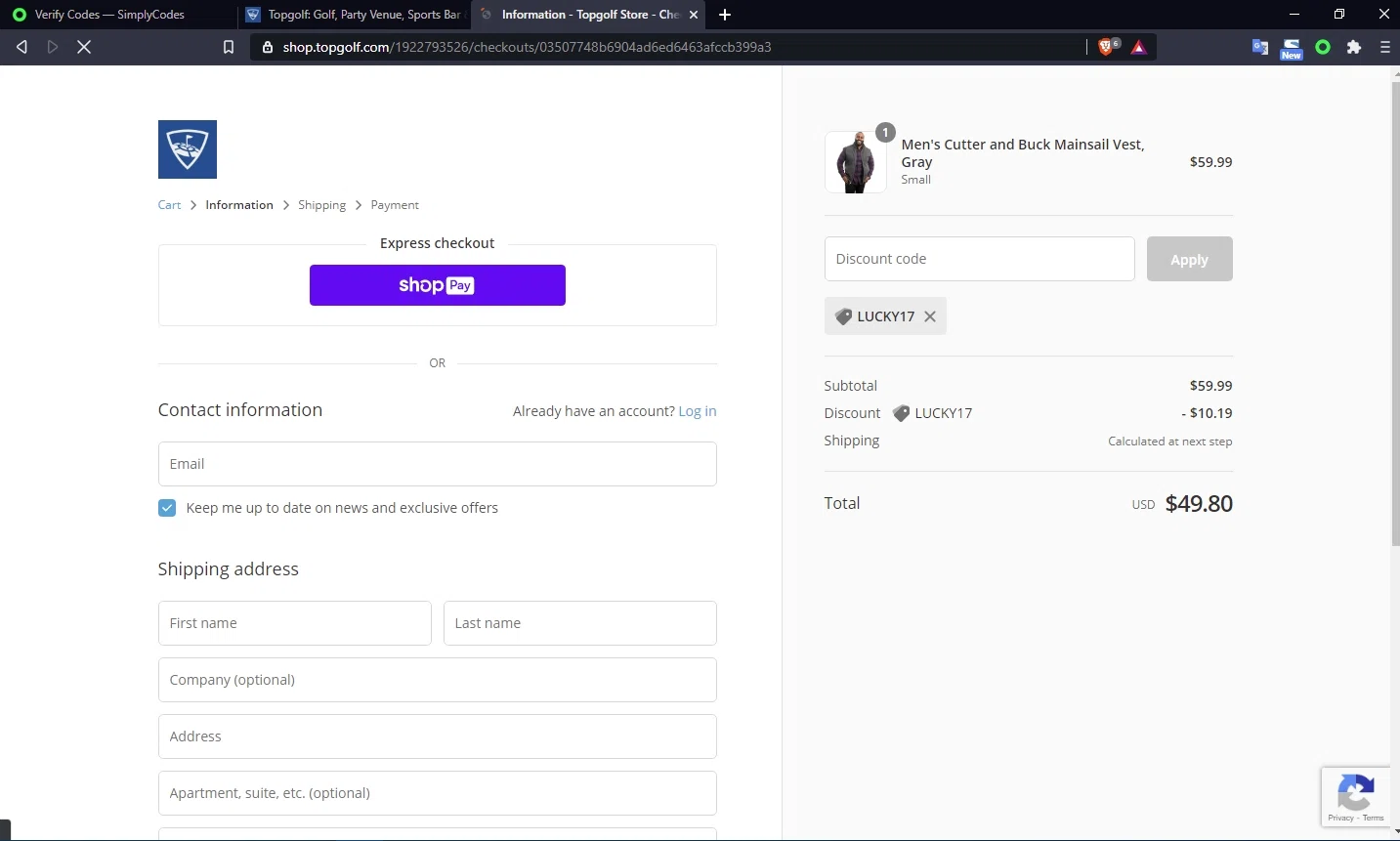Click the vest product thumbnail
Viewport: 1400px width, 841px height.
coord(856,162)
